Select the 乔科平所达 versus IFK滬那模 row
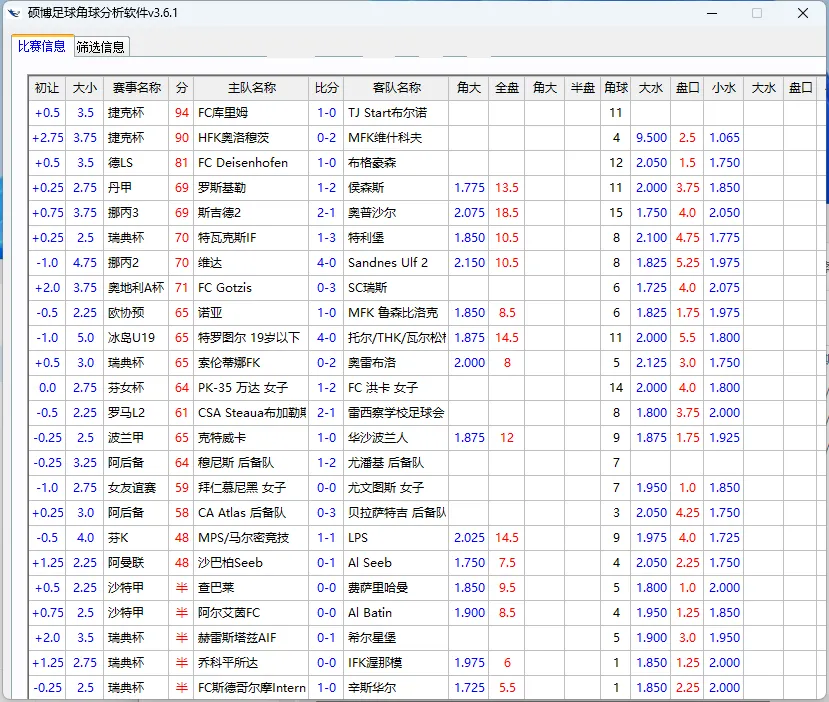Image resolution: width=829 pixels, height=702 pixels. click(300, 662)
